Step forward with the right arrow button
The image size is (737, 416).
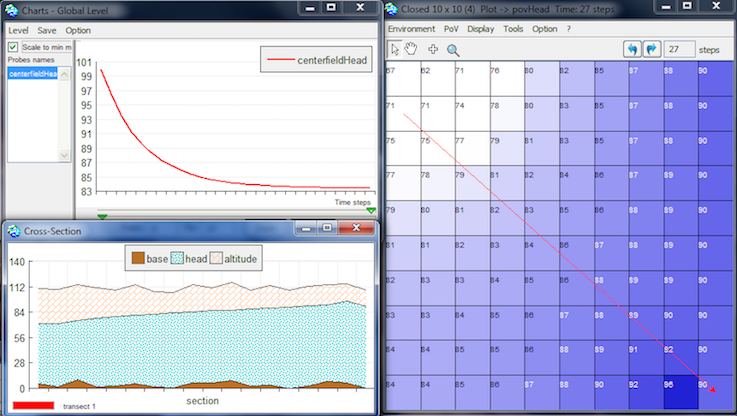(x=650, y=49)
